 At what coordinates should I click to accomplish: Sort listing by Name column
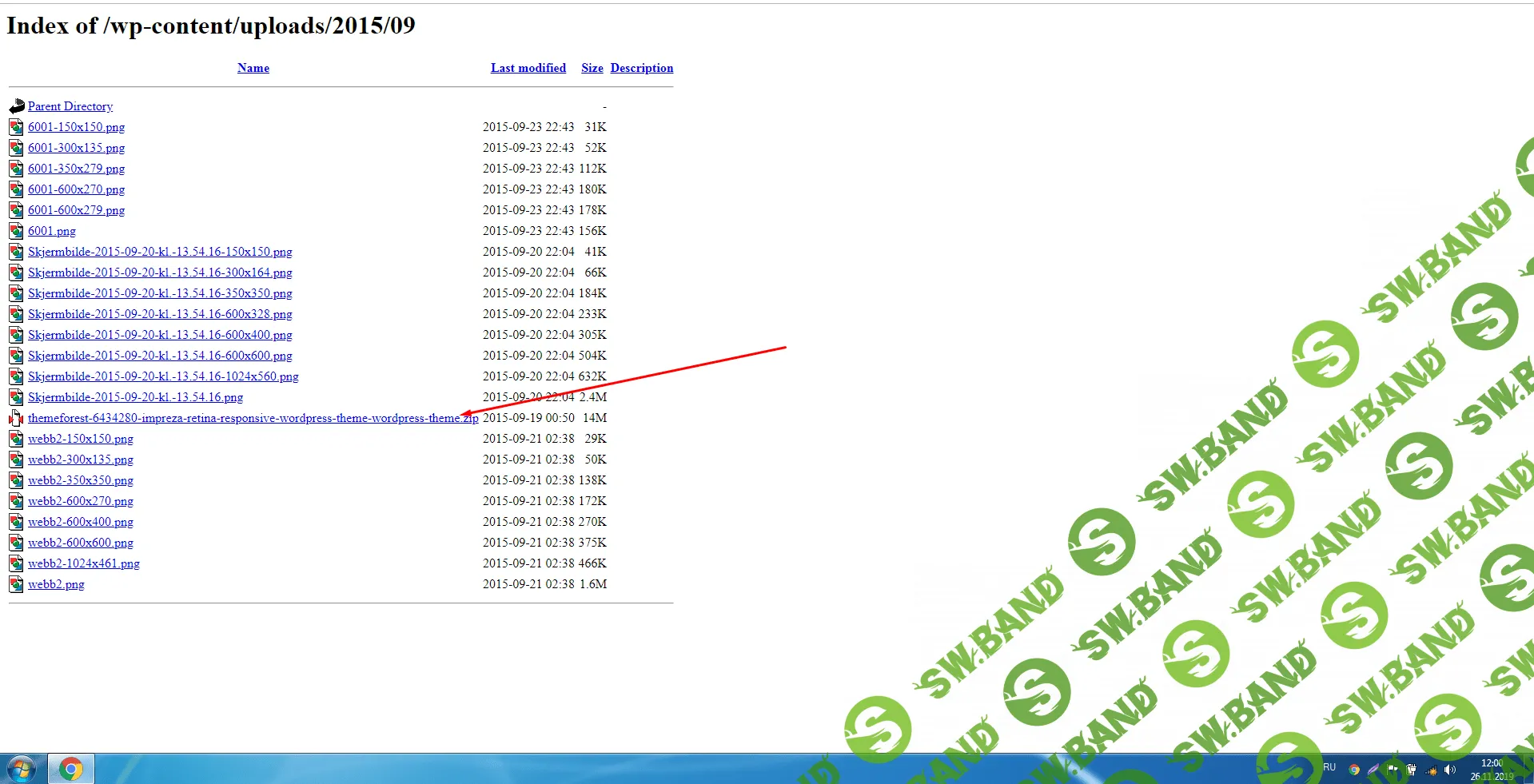pyautogui.click(x=253, y=68)
